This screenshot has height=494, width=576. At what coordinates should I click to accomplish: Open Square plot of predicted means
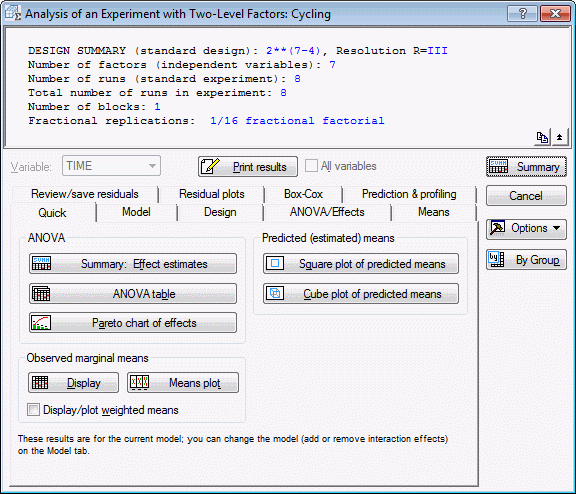(361, 264)
